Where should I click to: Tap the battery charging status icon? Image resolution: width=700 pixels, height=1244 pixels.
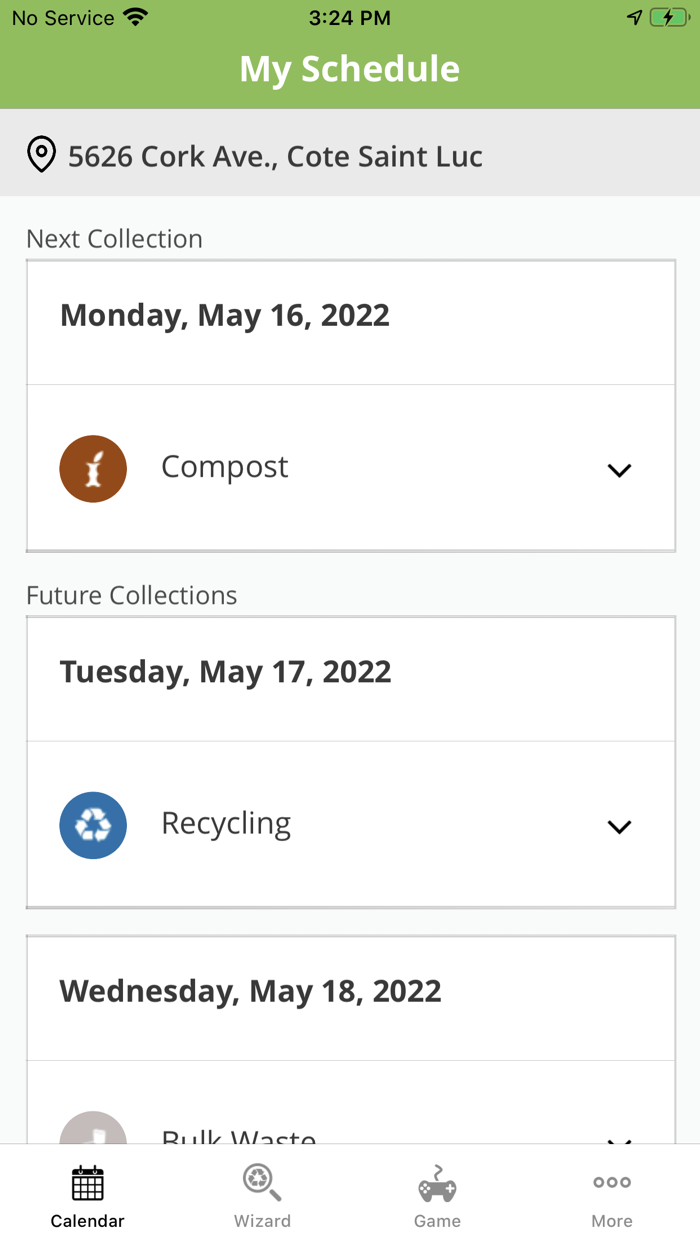click(x=668, y=17)
